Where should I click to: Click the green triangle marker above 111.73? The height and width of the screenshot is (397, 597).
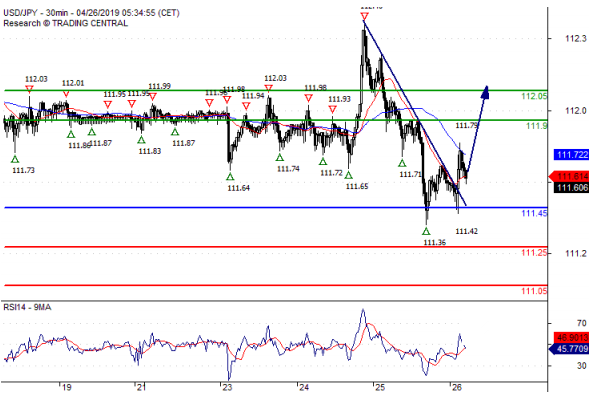[x=15, y=159]
